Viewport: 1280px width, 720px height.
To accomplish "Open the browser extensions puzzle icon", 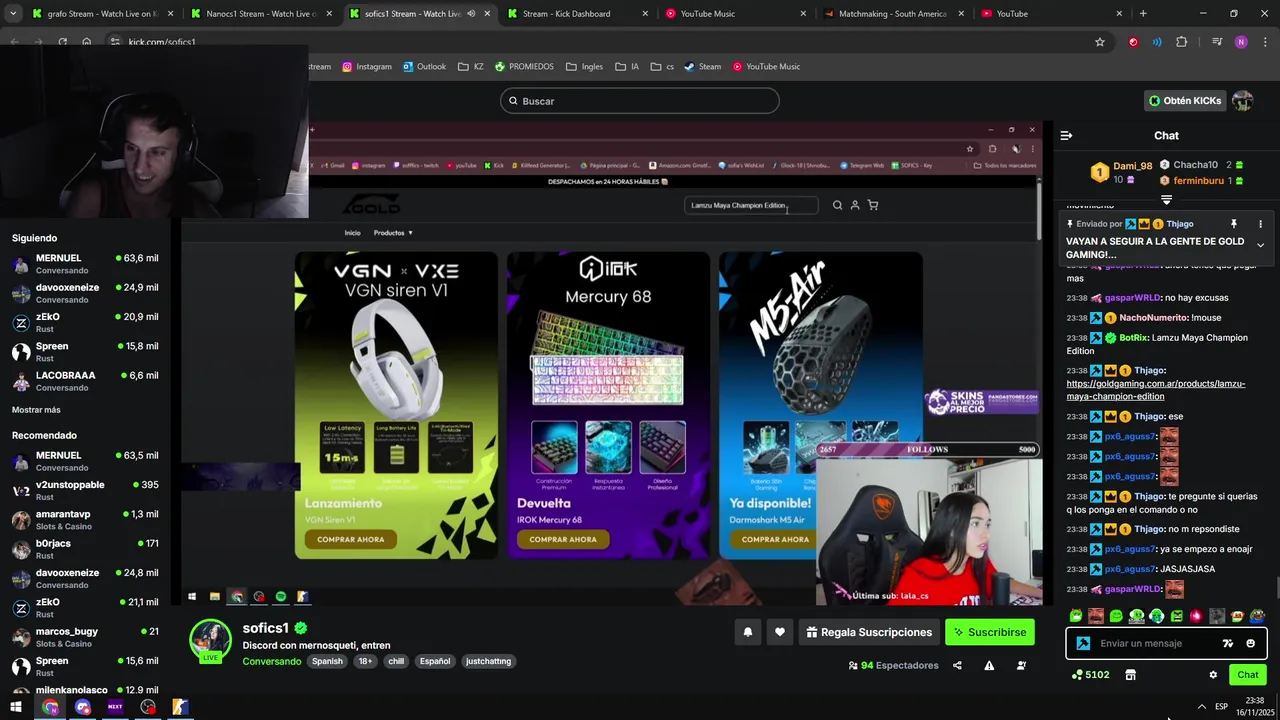I will 1182,42.
